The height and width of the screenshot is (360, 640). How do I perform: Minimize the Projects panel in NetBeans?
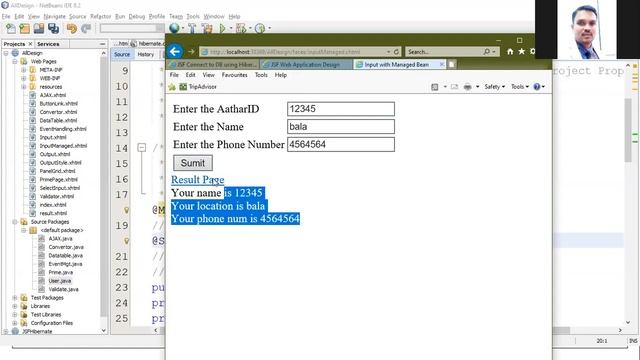[x=102, y=44]
